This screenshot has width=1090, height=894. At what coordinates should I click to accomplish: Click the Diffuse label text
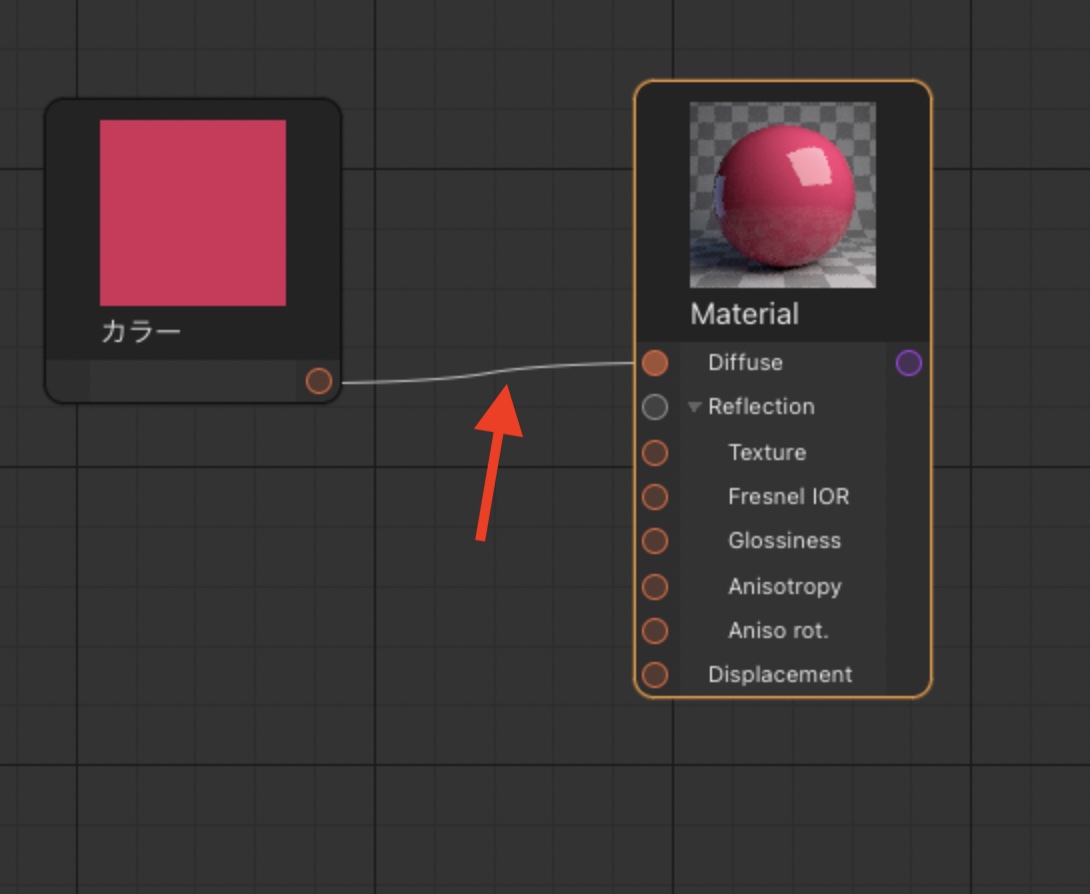(x=745, y=362)
